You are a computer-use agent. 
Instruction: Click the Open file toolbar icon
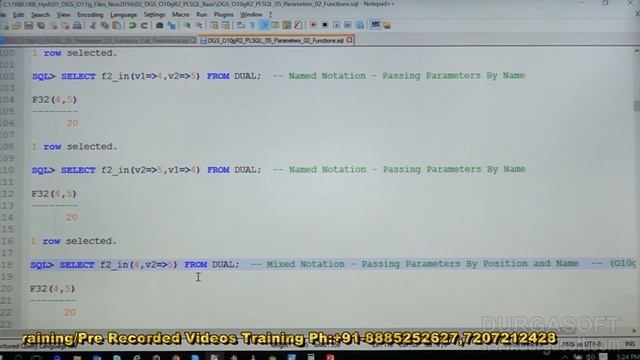coord(16,26)
